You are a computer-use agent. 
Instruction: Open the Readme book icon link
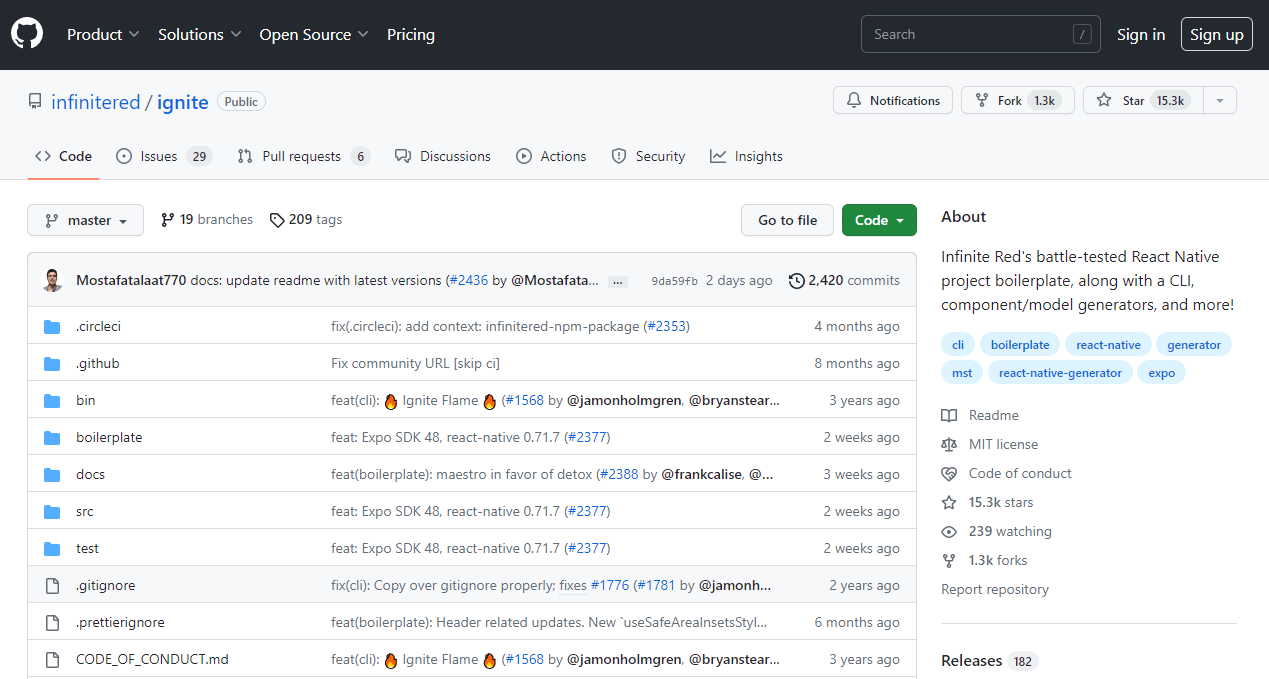tap(949, 415)
